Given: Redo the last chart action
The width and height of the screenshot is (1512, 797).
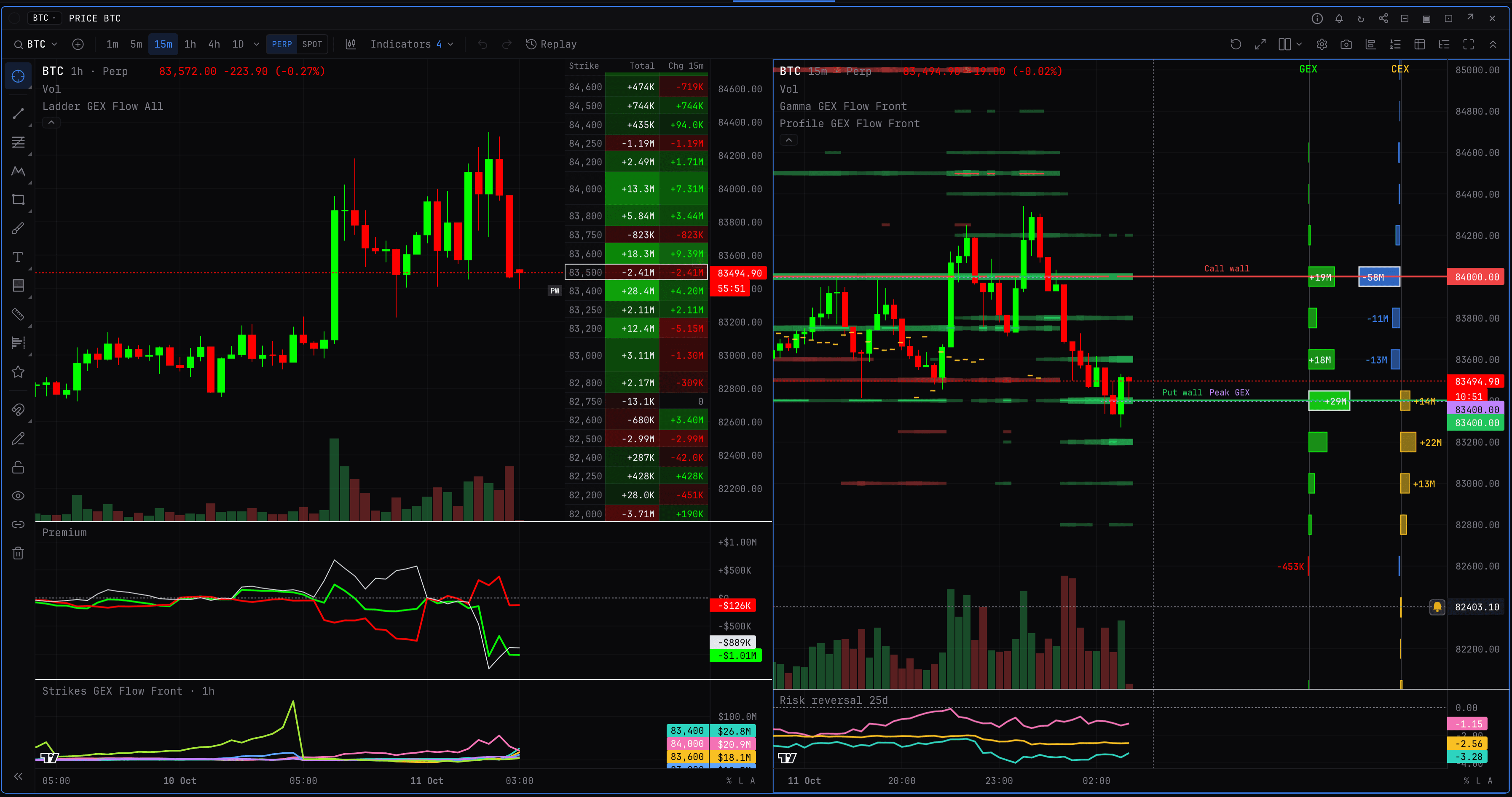Looking at the screenshot, I should (507, 44).
